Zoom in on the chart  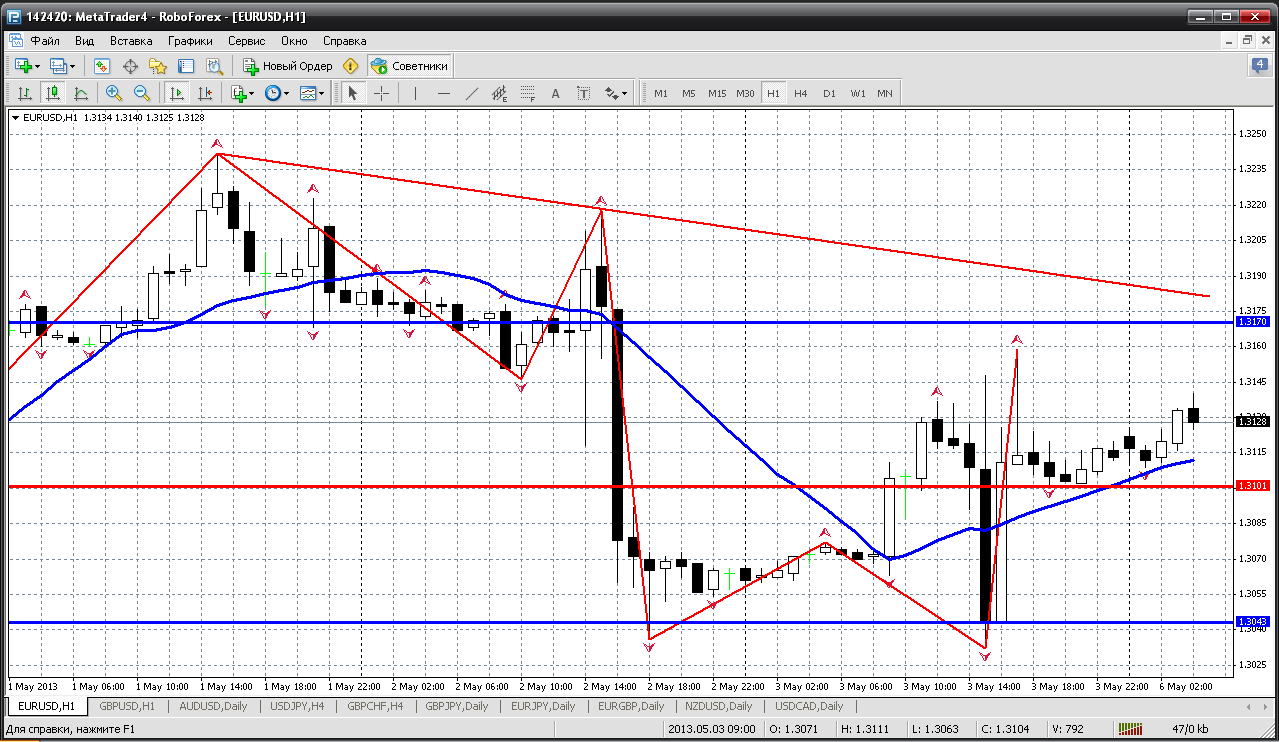coord(114,93)
